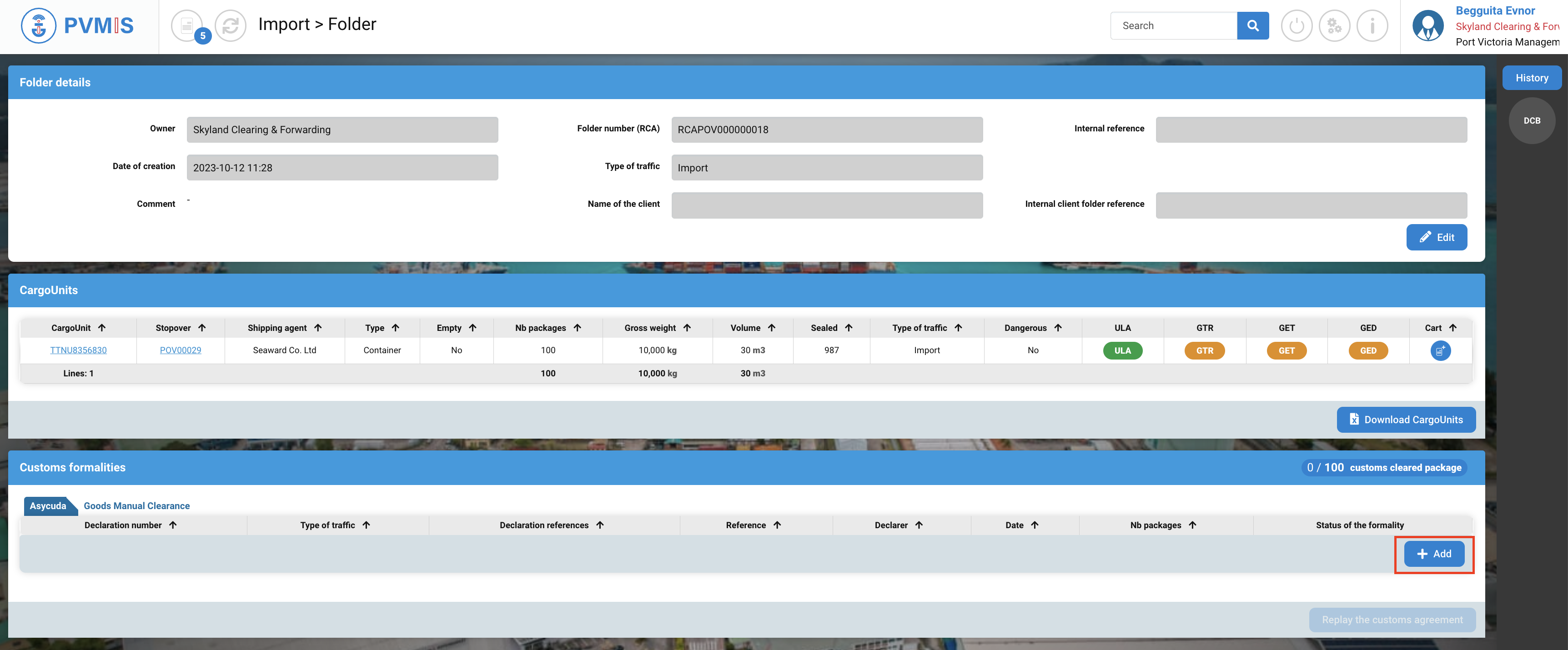Add TTNU8356830 to cart icon
Viewport: 1568px width, 650px height.
pyautogui.click(x=1440, y=350)
